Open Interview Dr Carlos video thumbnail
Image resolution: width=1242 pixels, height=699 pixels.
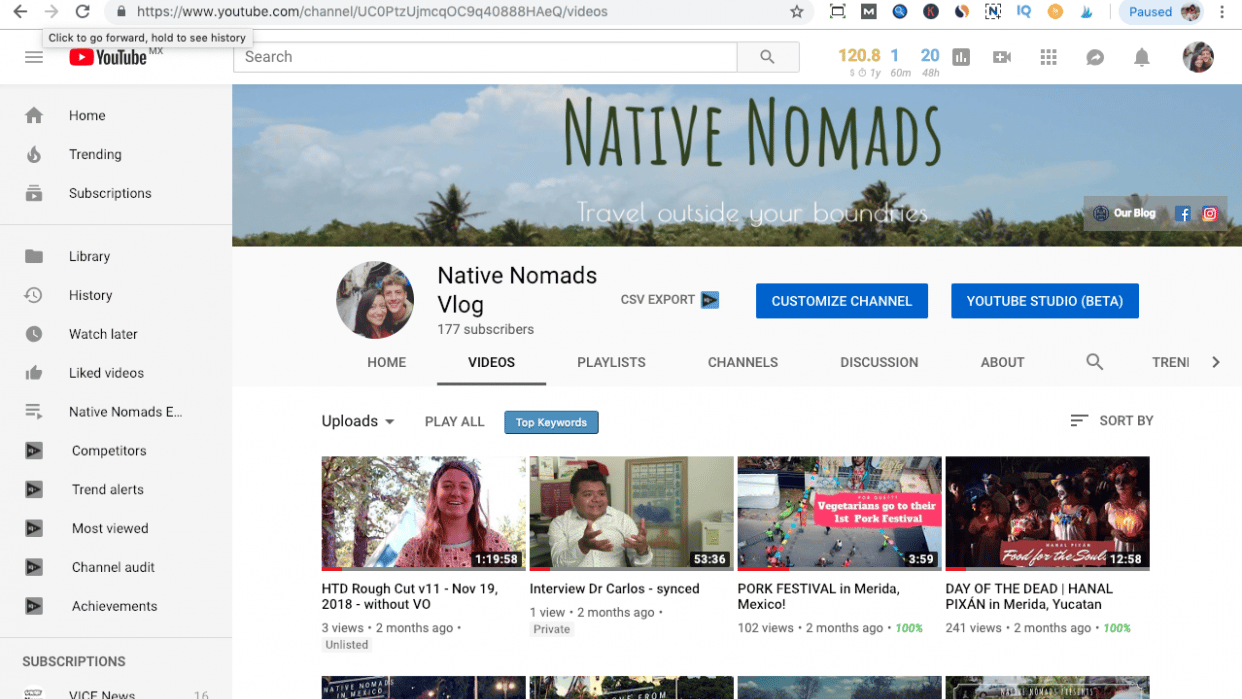point(631,513)
